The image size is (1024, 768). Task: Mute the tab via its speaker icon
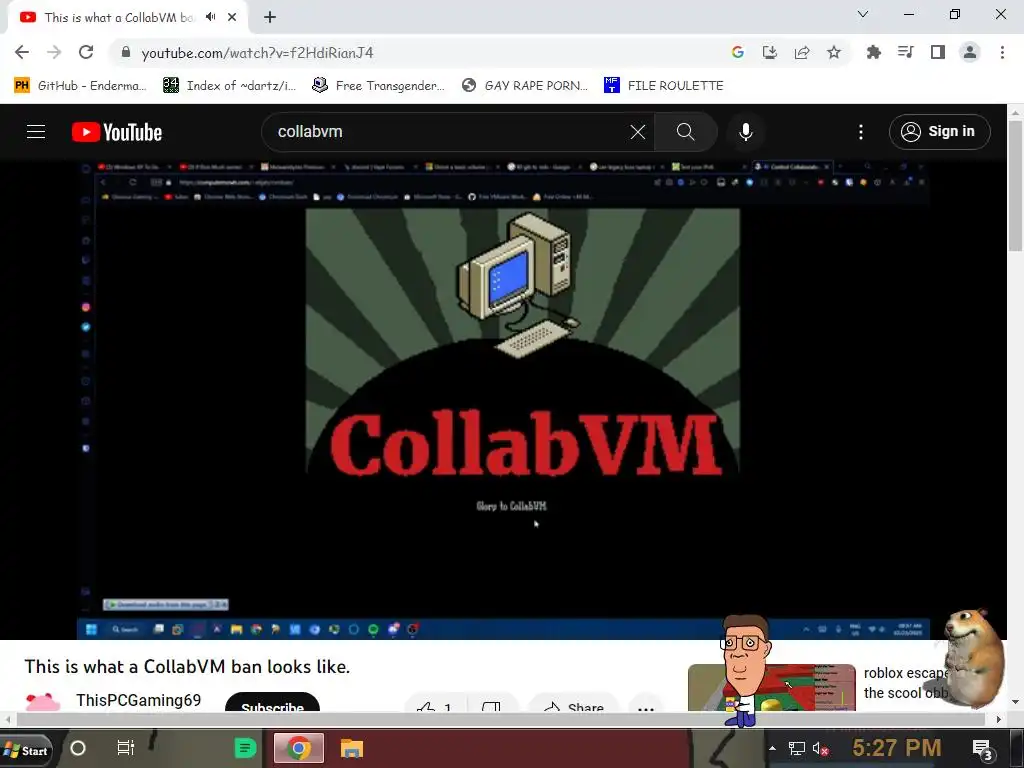tap(210, 17)
